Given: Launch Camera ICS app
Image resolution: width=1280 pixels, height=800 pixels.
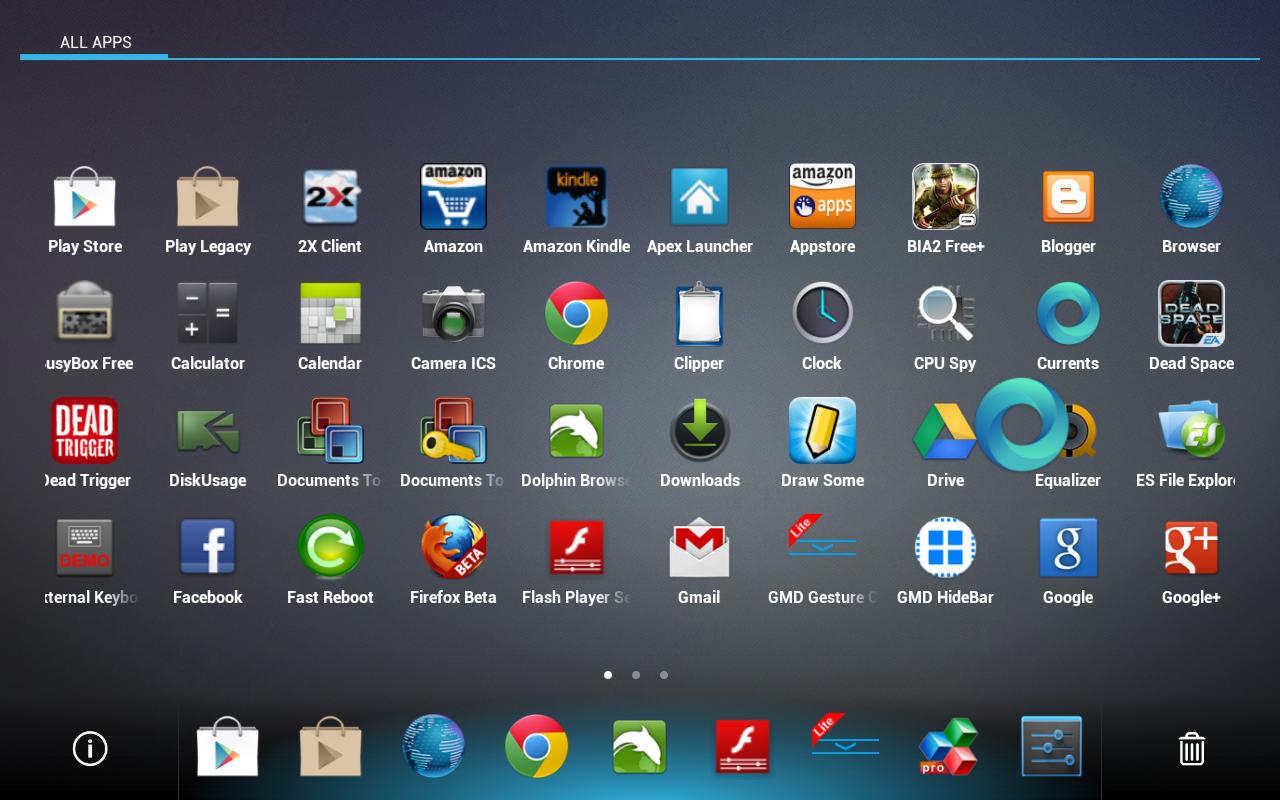Looking at the screenshot, I should [453, 314].
